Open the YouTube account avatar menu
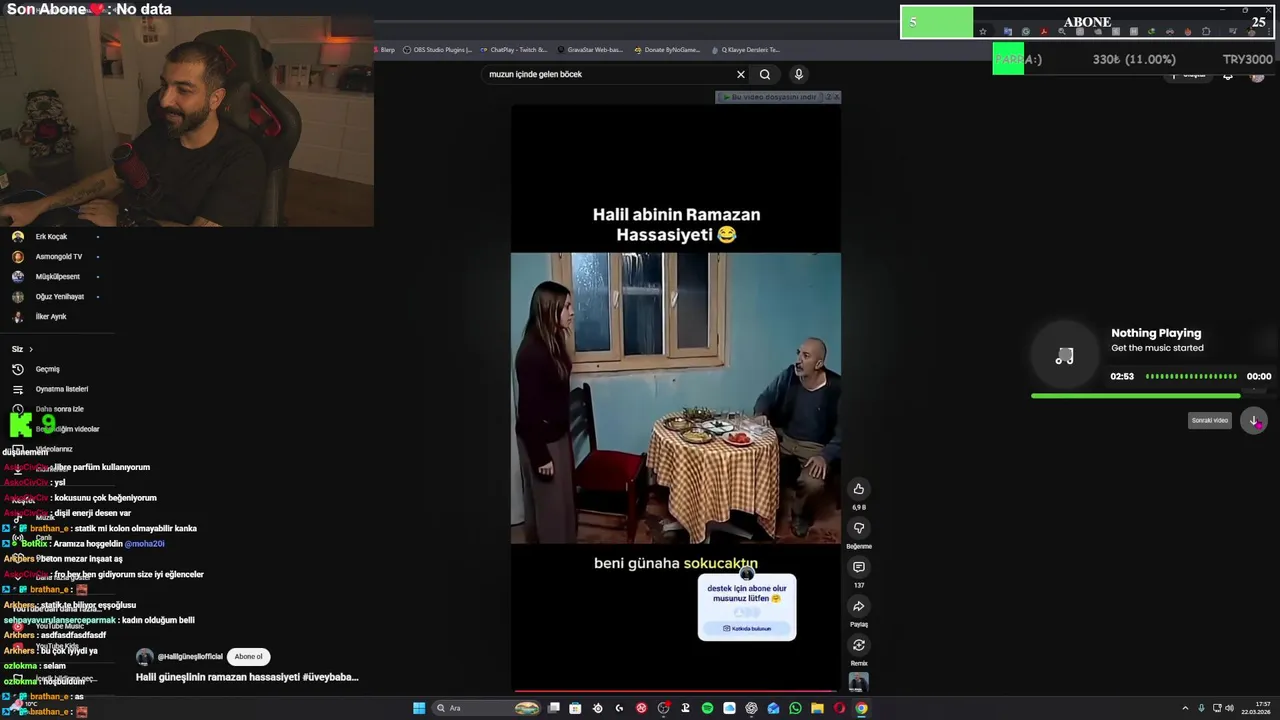The image size is (1280, 720). [1258, 75]
